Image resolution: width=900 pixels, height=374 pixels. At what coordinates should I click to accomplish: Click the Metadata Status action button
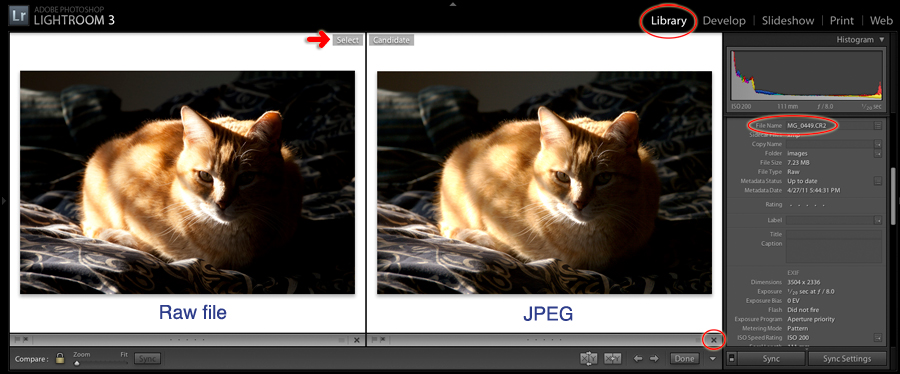tap(878, 181)
